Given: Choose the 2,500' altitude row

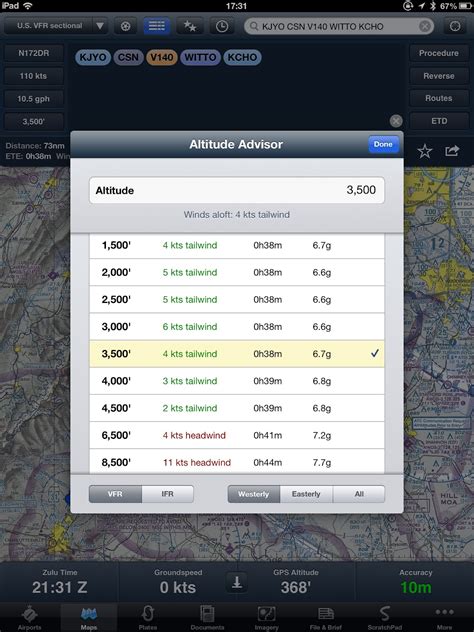Looking at the screenshot, I should click(x=237, y=299).
